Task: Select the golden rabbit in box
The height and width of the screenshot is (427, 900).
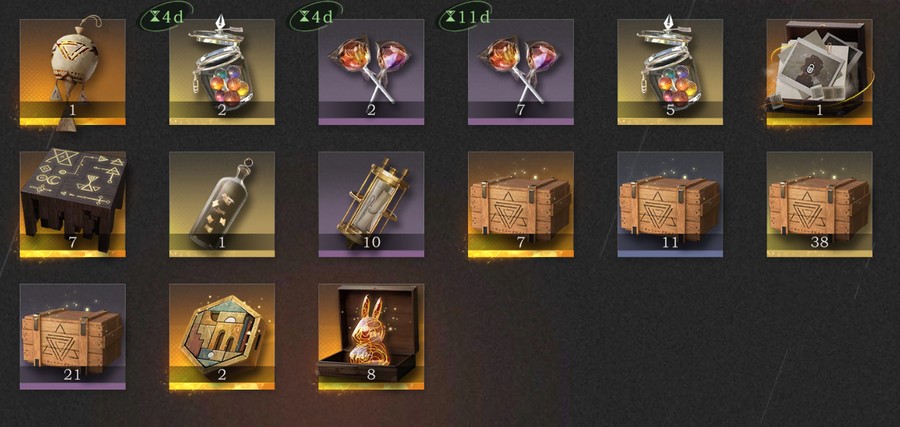Action: click(371, 337)
